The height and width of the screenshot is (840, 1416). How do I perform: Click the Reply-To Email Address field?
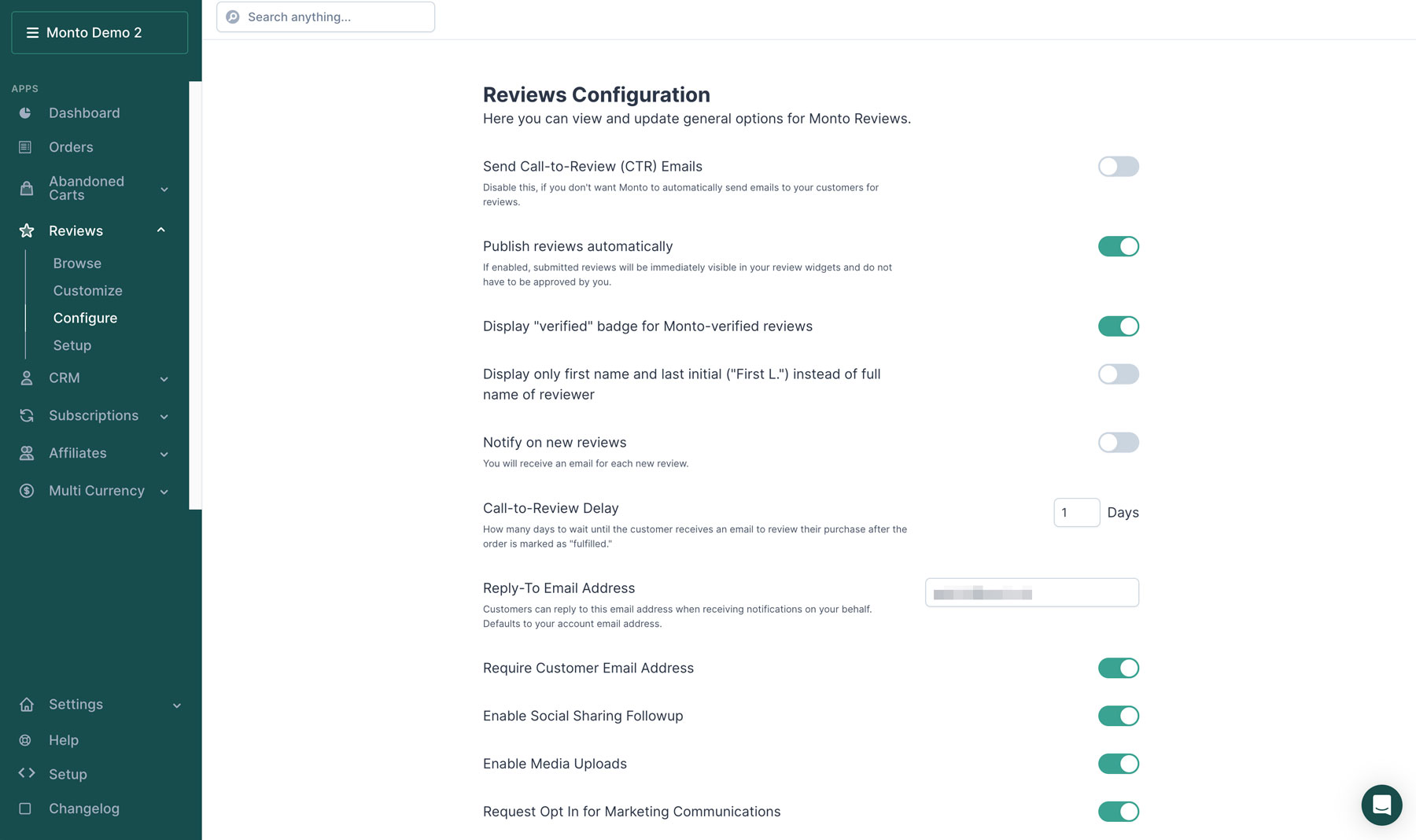(x=1032, y=593)
